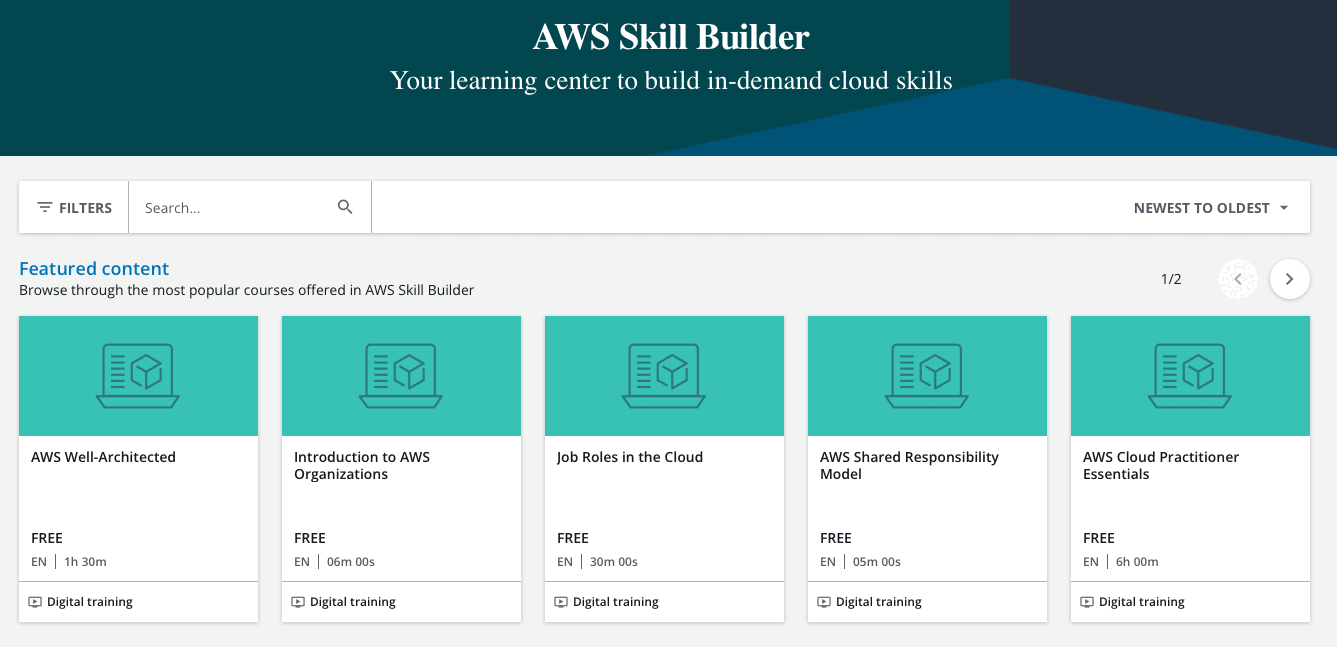Click the Digital training icon on Cloud Practitioner Essentials
Viewport: 1337px width, 647px height.
[x=1086, y=601]
